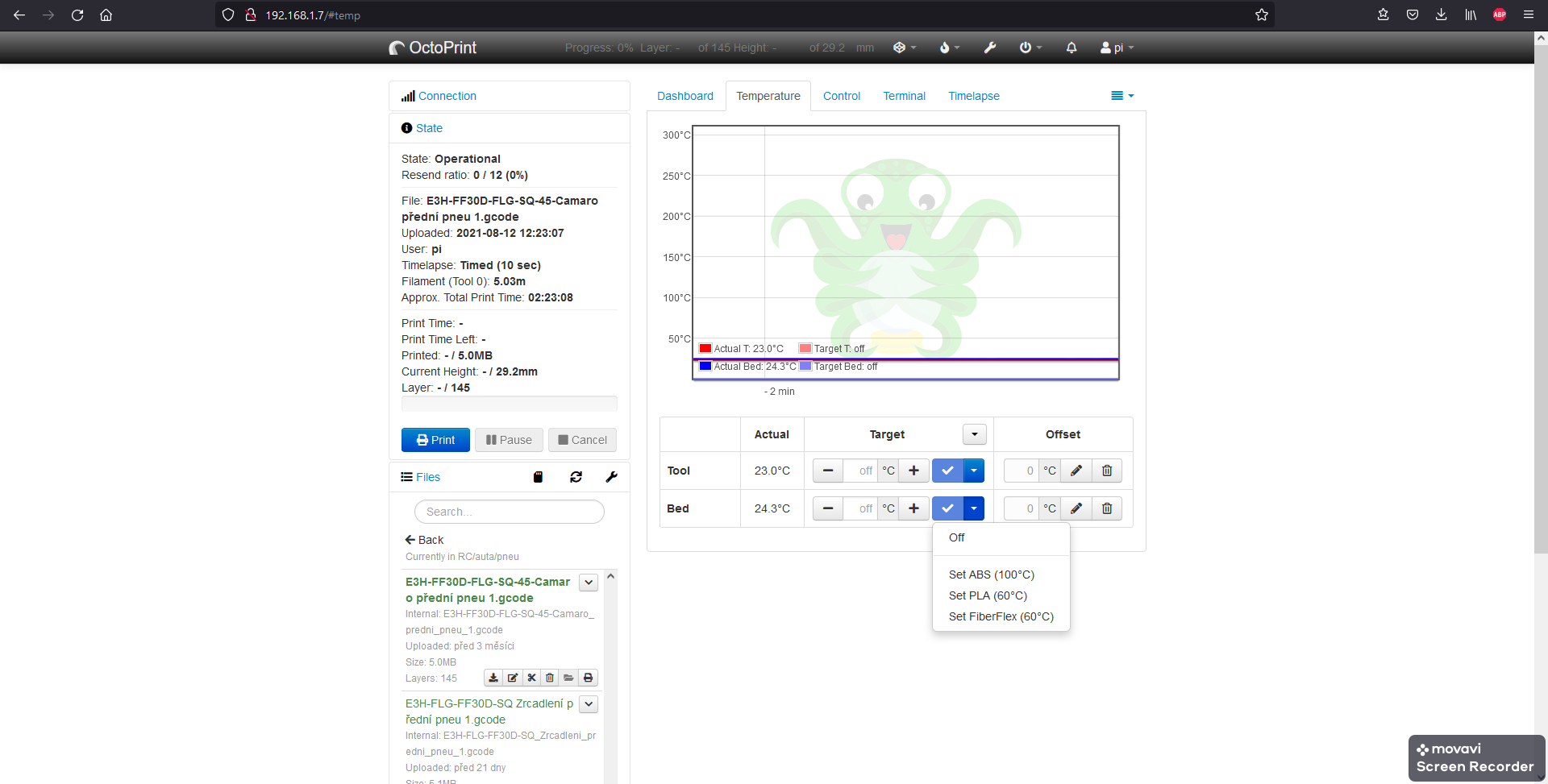The image size is (1548, 784).
Task: Download the Camaro gcode file
Action: (493, 678)
